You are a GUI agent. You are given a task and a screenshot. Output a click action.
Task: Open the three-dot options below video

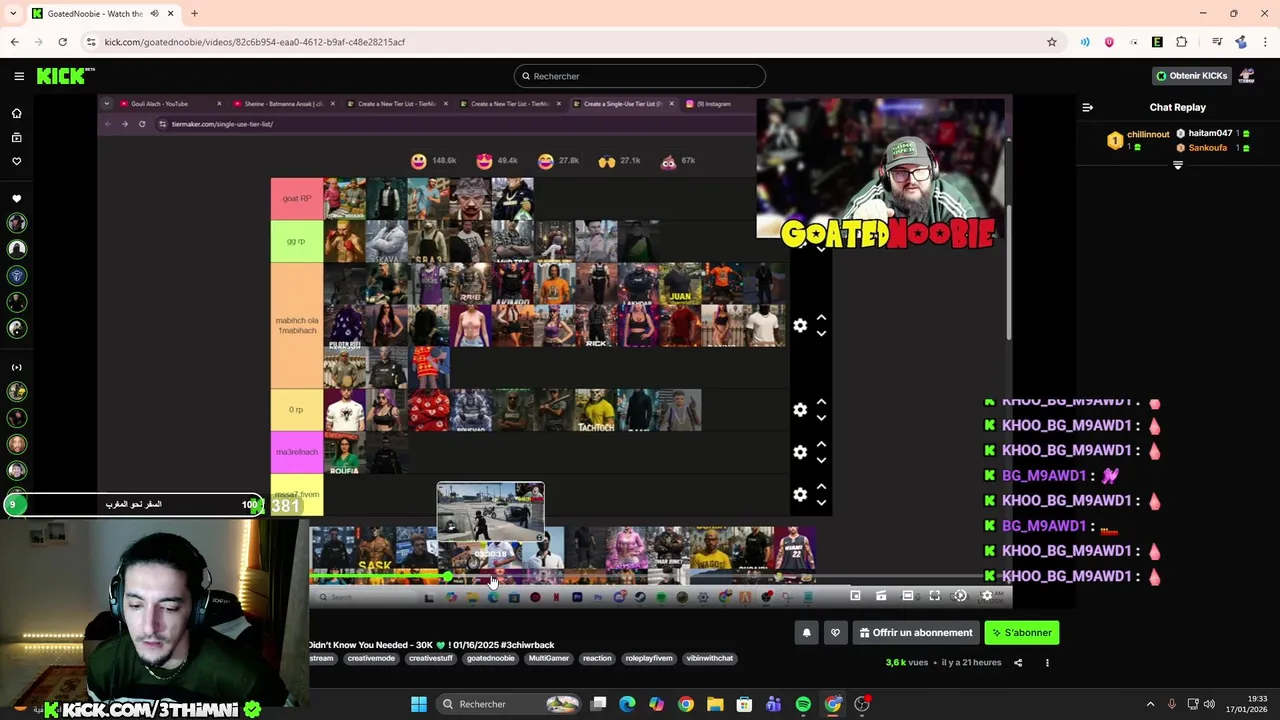click(1047, 662)
